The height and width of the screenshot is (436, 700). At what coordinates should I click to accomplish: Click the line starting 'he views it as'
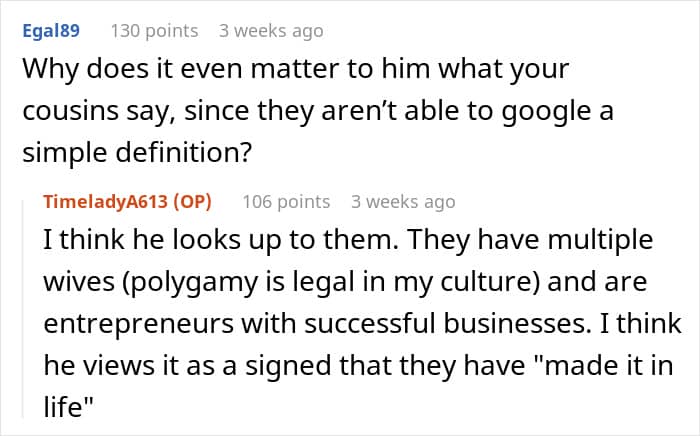[x=358, y=366]
